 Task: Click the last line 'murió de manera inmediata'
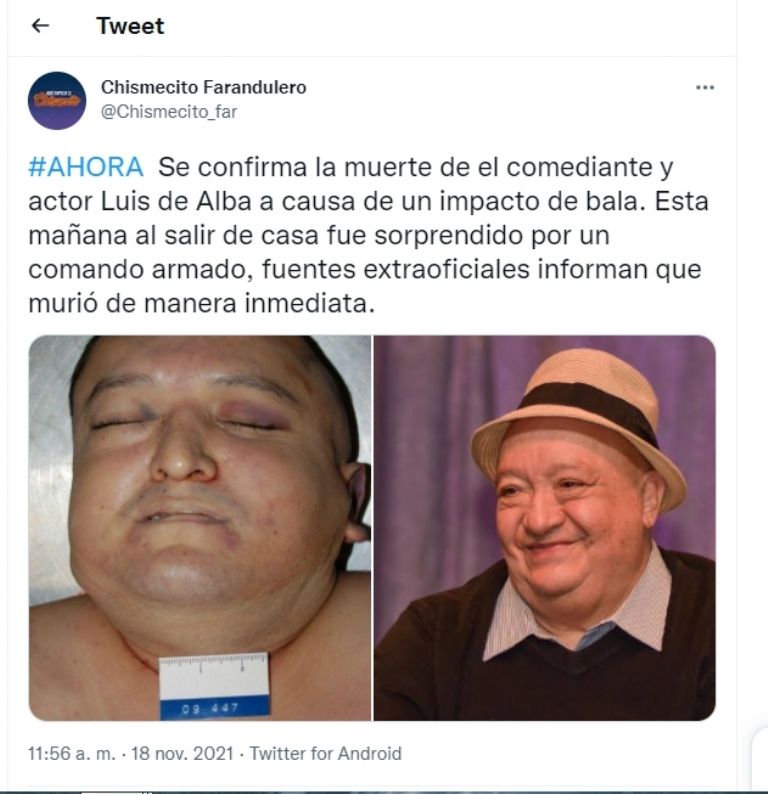[x=201, y=304]
